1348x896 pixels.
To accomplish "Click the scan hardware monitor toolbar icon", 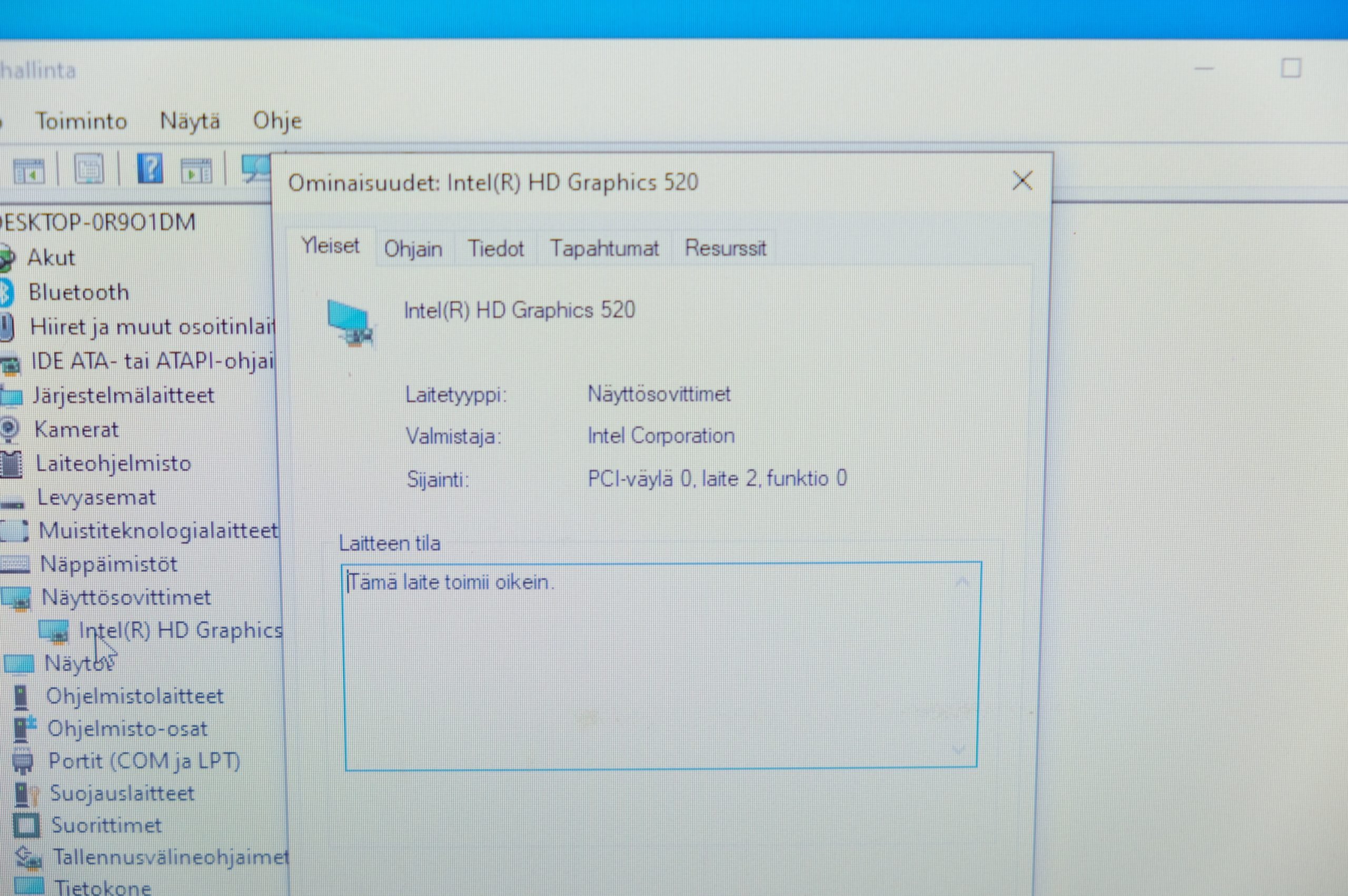I will tap(255, 167).
